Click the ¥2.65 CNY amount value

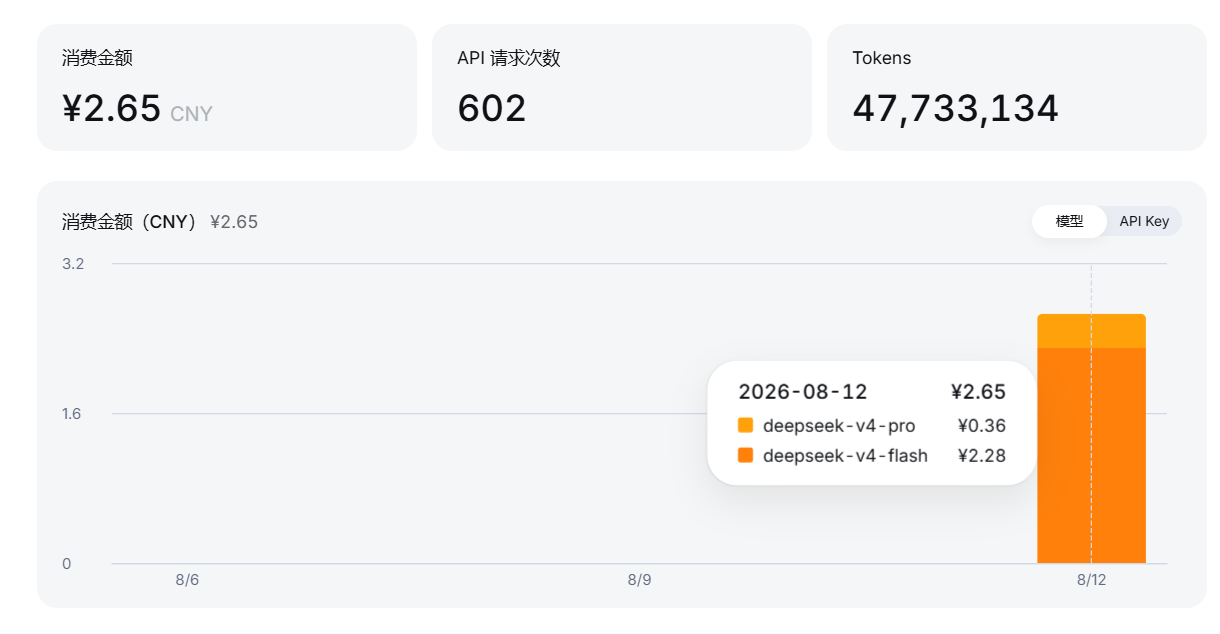137,108
